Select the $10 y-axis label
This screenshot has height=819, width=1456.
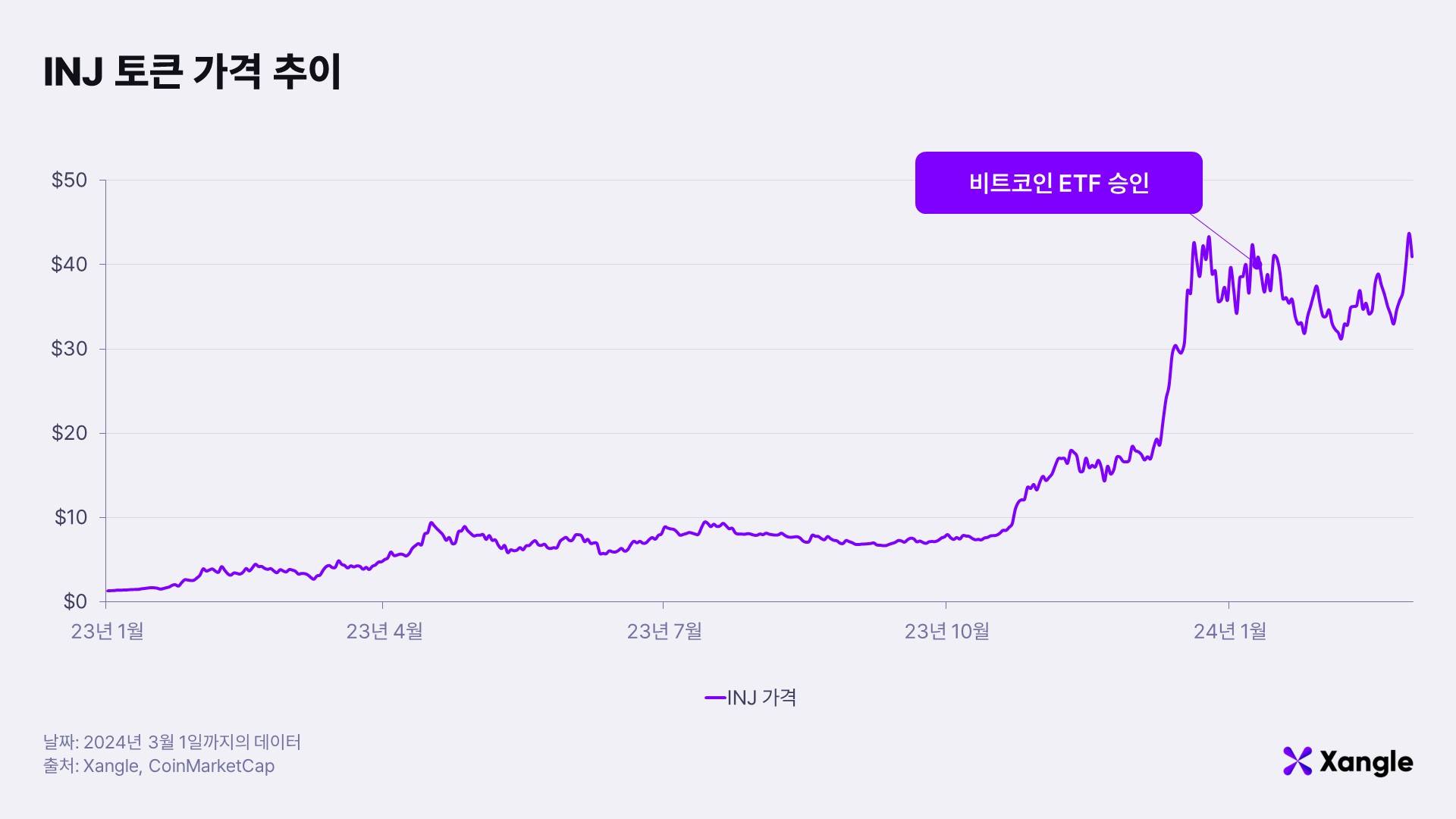point(71,517)
